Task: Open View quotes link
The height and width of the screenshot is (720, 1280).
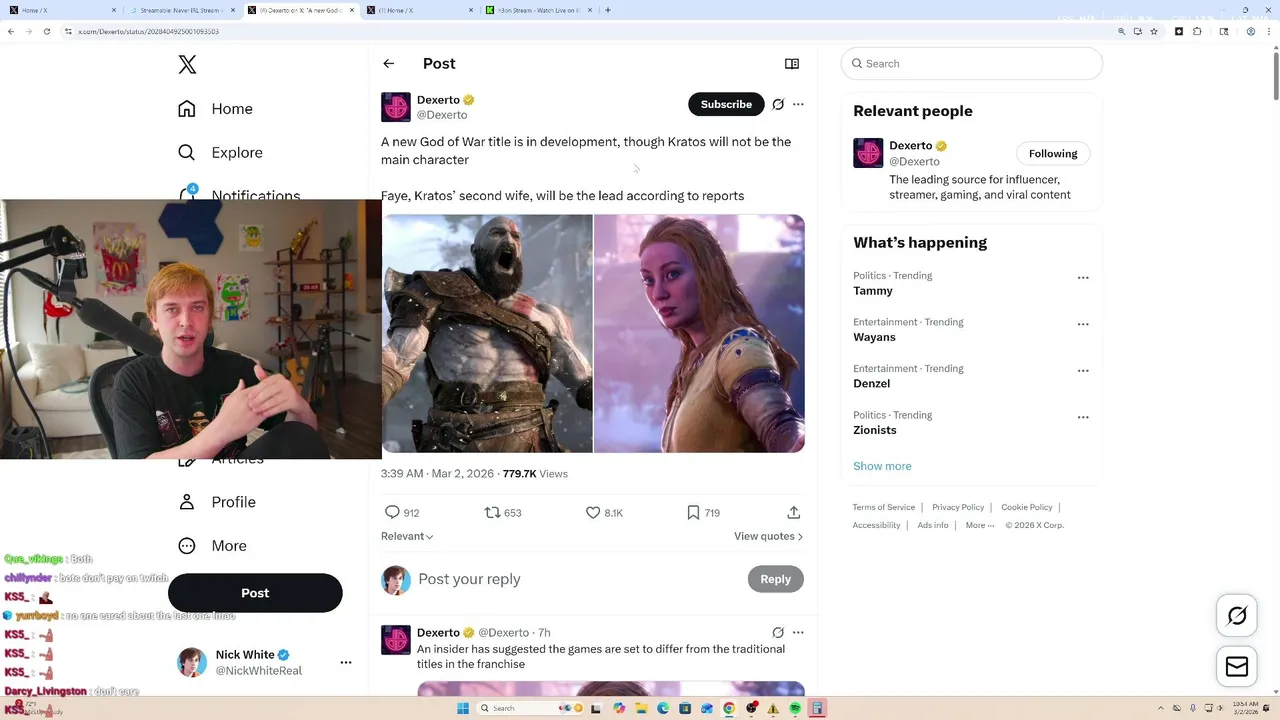Action: pos(768,536)
